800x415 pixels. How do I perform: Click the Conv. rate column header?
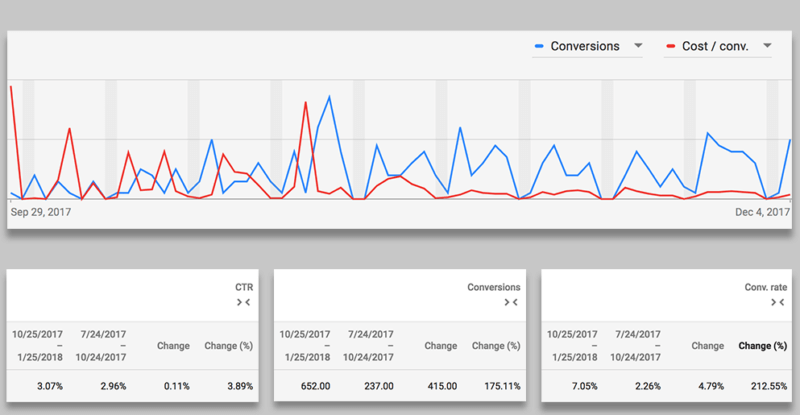pyautogui.click(x=767, y=287)
